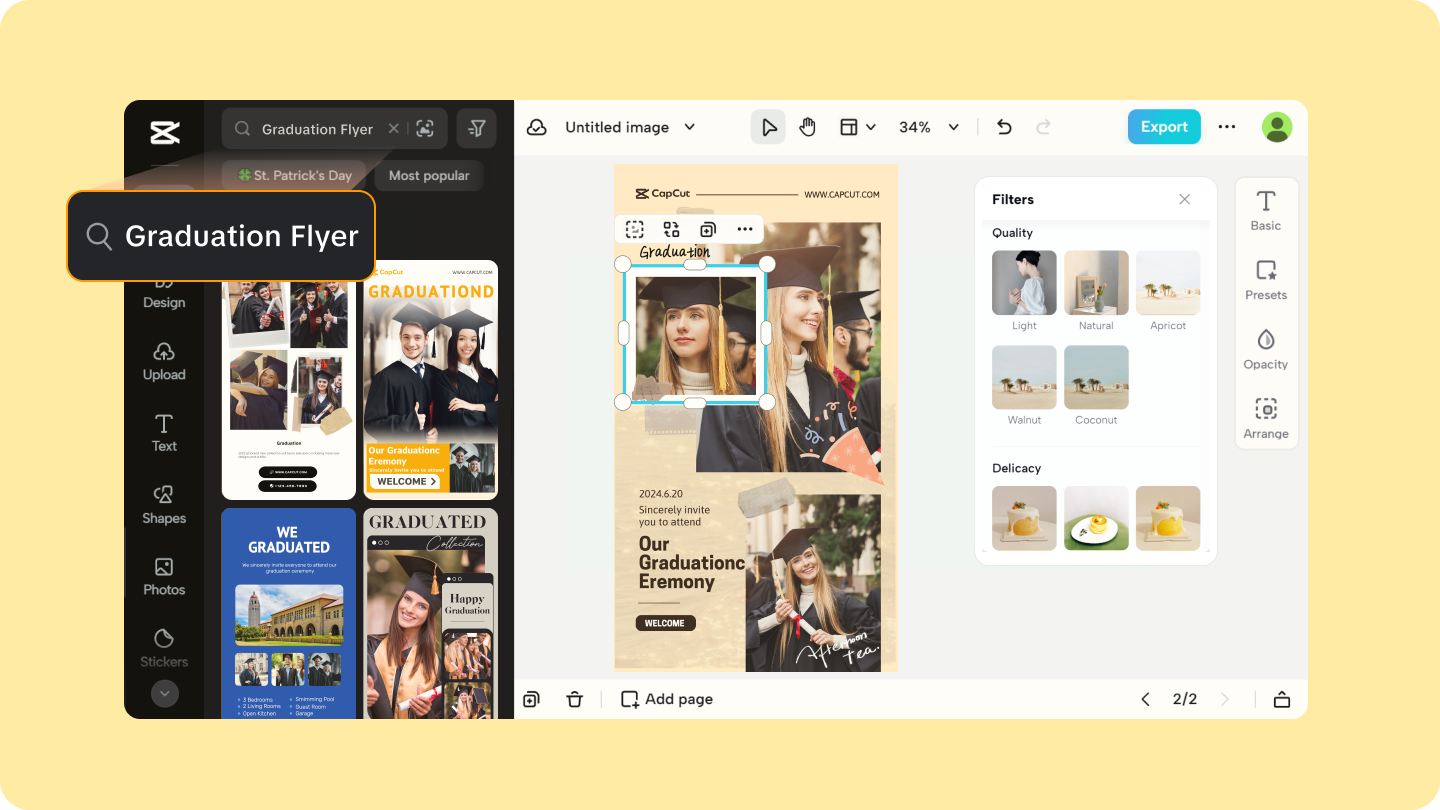The height and width of the screenshot is (810, 1440).
Task: Click the bag-shaped icon in bottom right corner
Action: click(x=1282, y=699)
